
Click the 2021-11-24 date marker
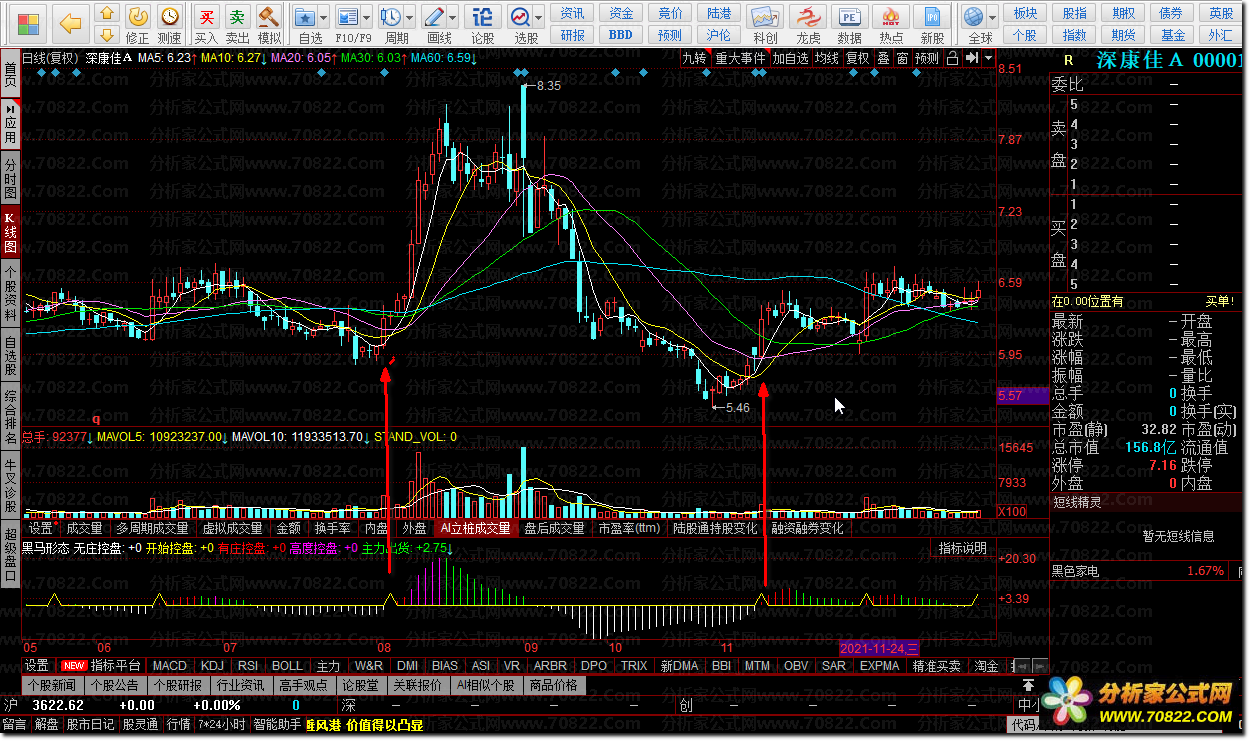[880, 649]
